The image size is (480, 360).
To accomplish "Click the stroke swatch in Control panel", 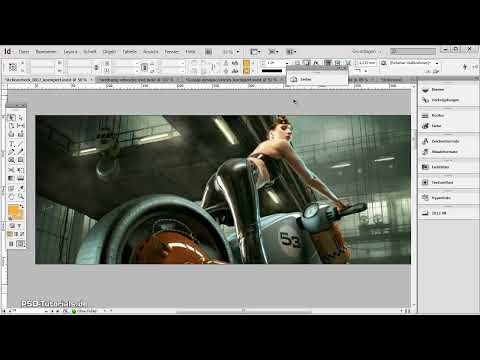I will (247, 71).
